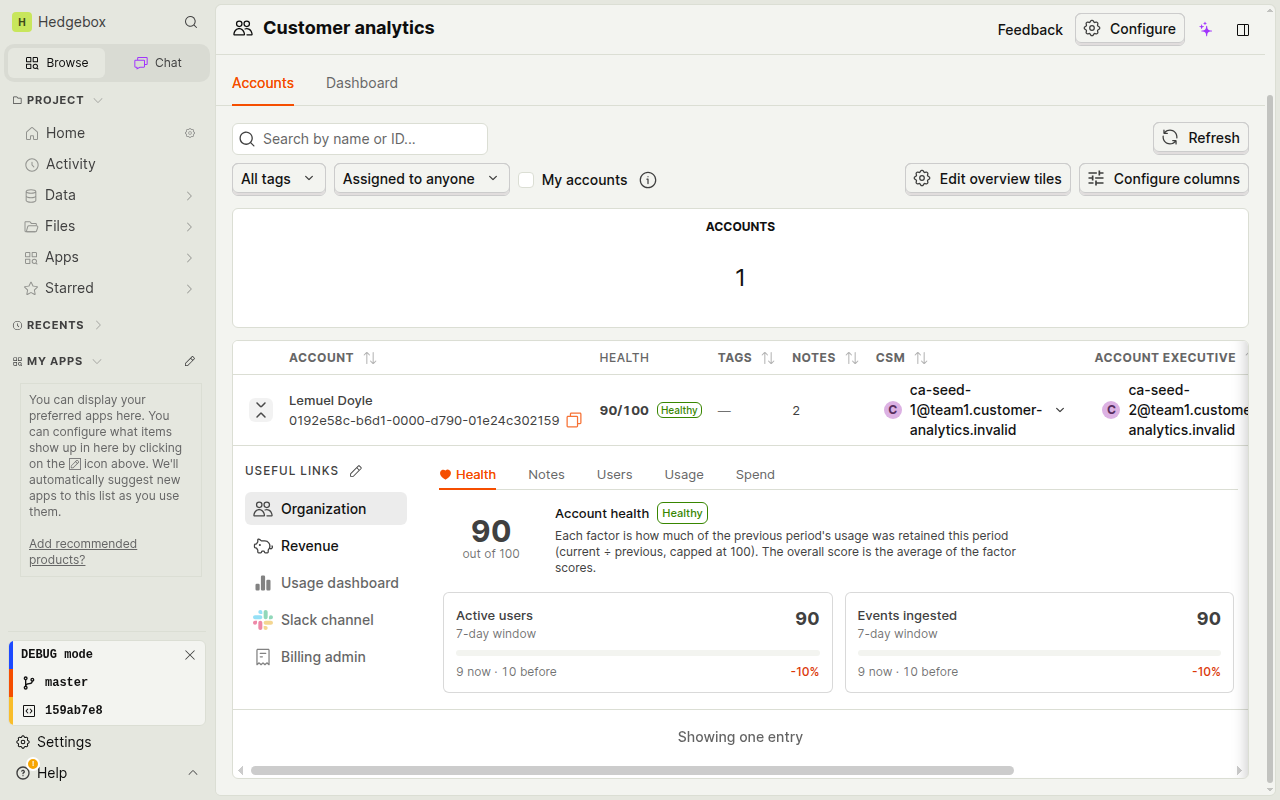Select the Usage detail tab
This screenshot has height=800, width=1280.
pyautogui.click(x=684, y=474)
